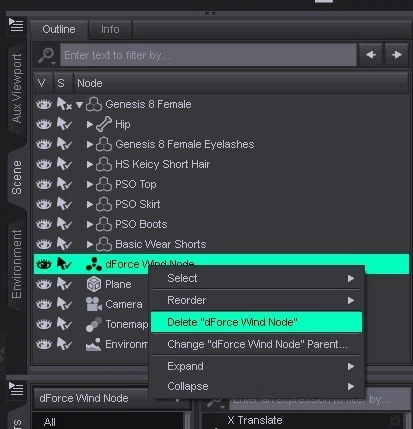
Task: Click the next arrow beside the filter field
Action: point(397,55)
